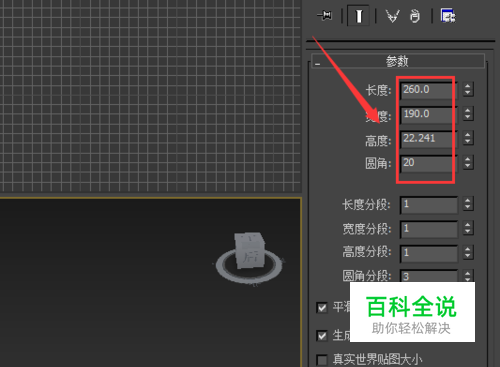The height and width of the screenshot is (367, 500).
Task: Toggle show end result icon
Action: [358, 16]
